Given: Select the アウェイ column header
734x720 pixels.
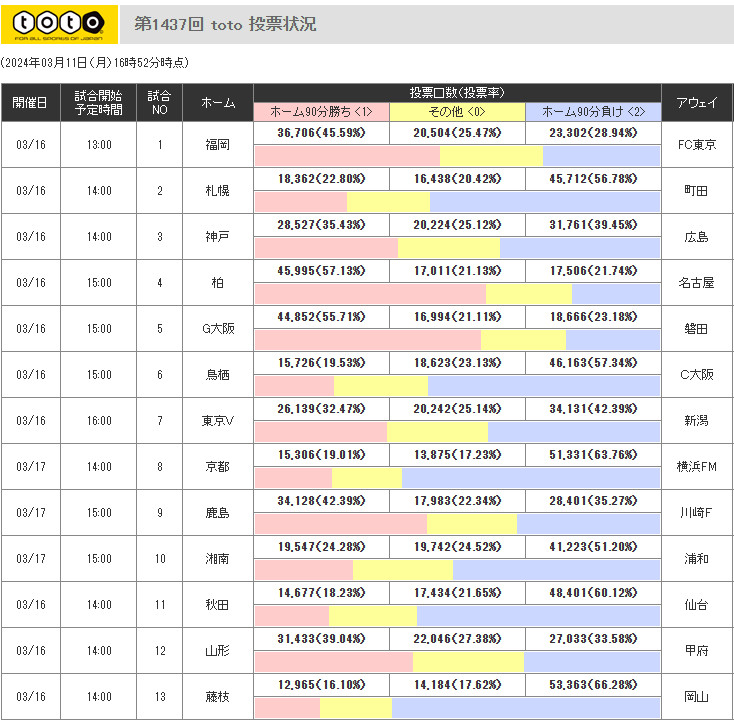Looking at the screenshot, I should [696, 103].
